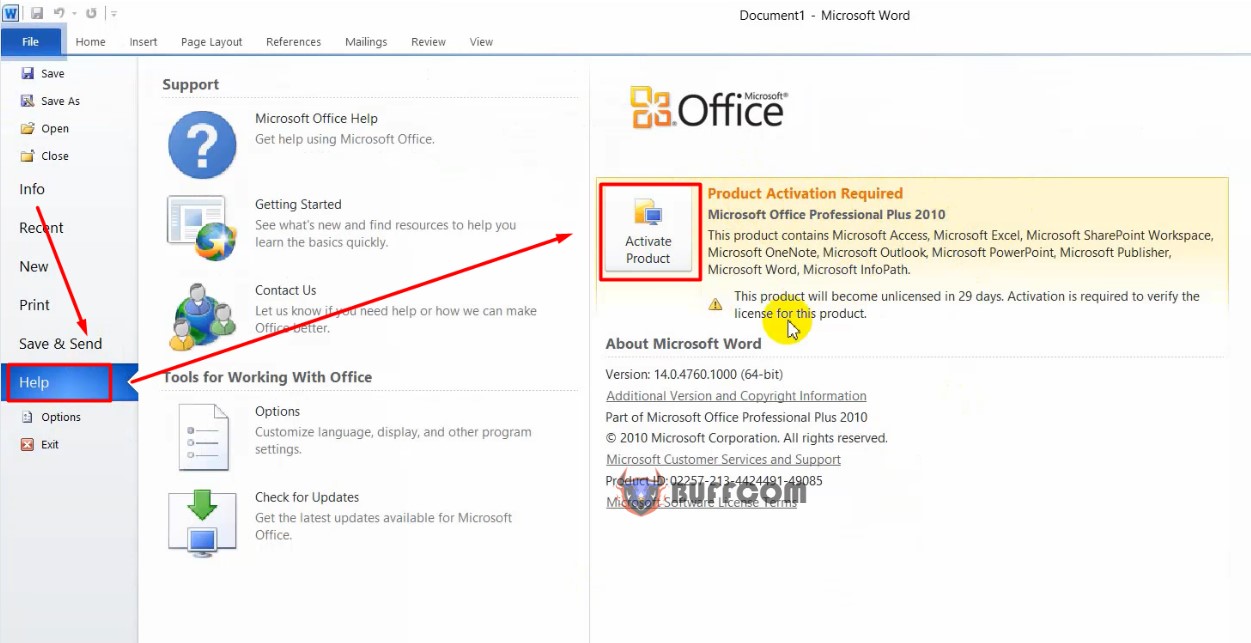Open the Options checklist icon under Tools
Image resolution: width=1251 pixels, height=643 pixels.
coord(203,437)
